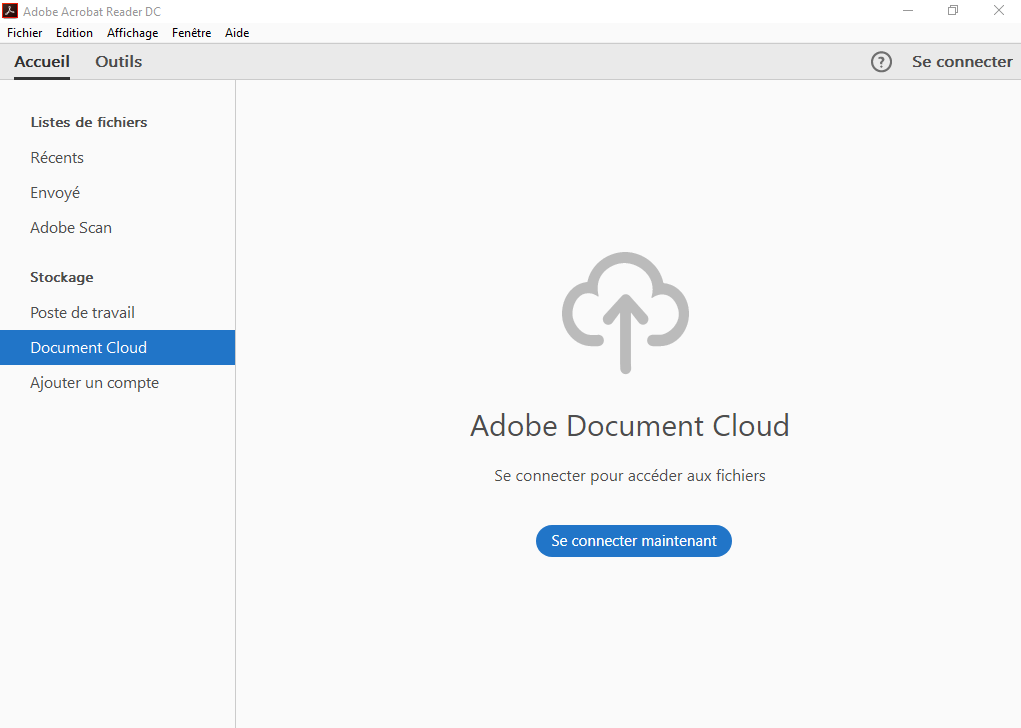Select Document Cloud in the sidebar
The height and width of the screenshot is (728, 1021).
point(117,348)
